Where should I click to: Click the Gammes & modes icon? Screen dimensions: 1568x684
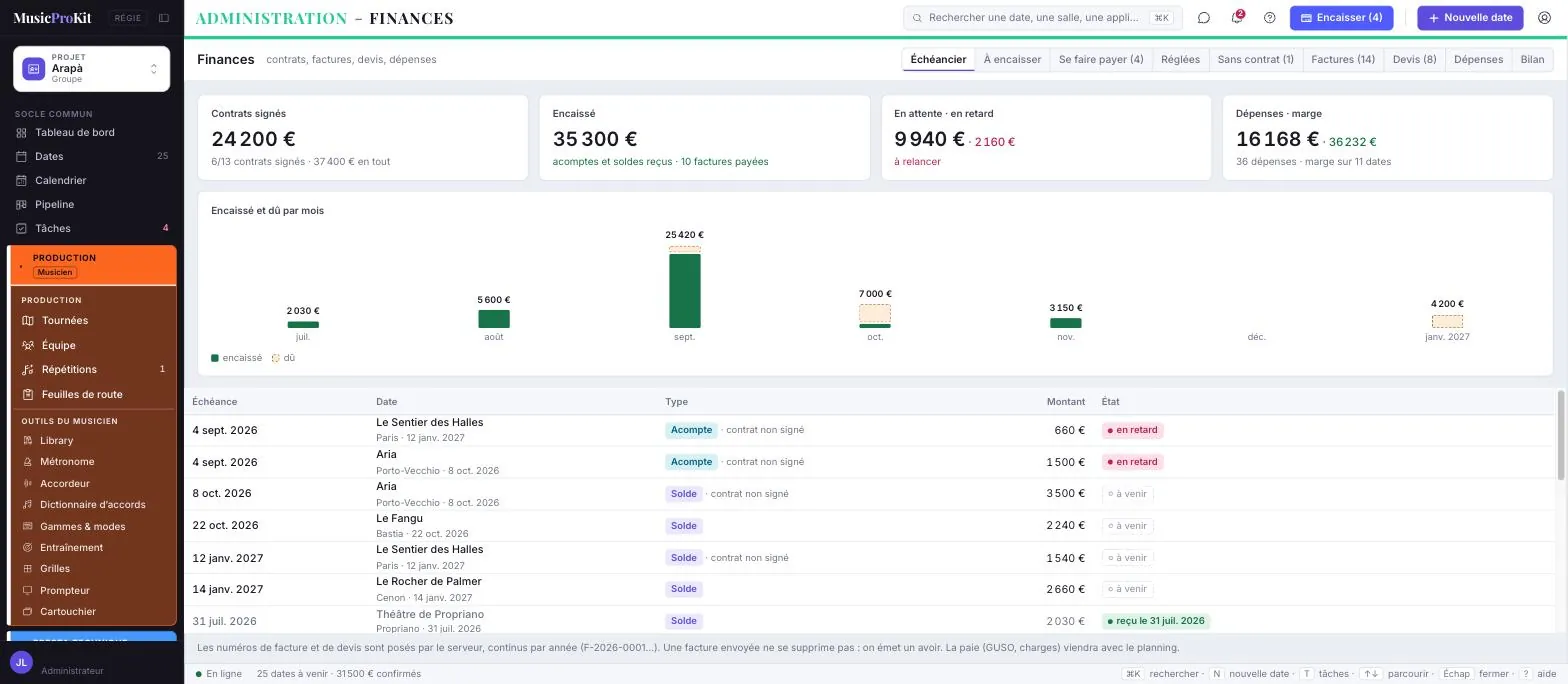[x=28, y=527]
